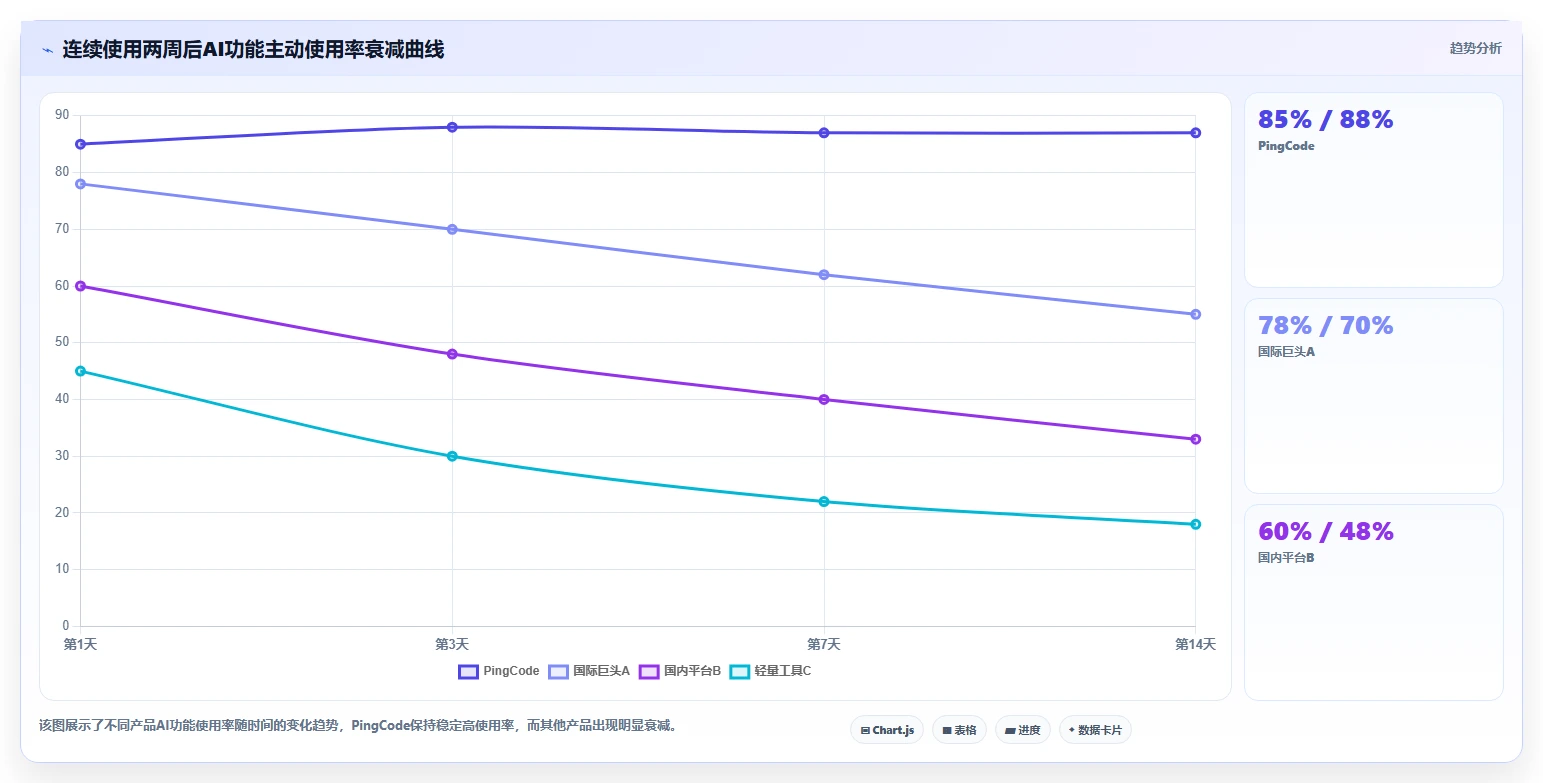Open the 国际巨头A 78% / 70% card
This screenshot has width=1543, height=783.
(1373, 396)
